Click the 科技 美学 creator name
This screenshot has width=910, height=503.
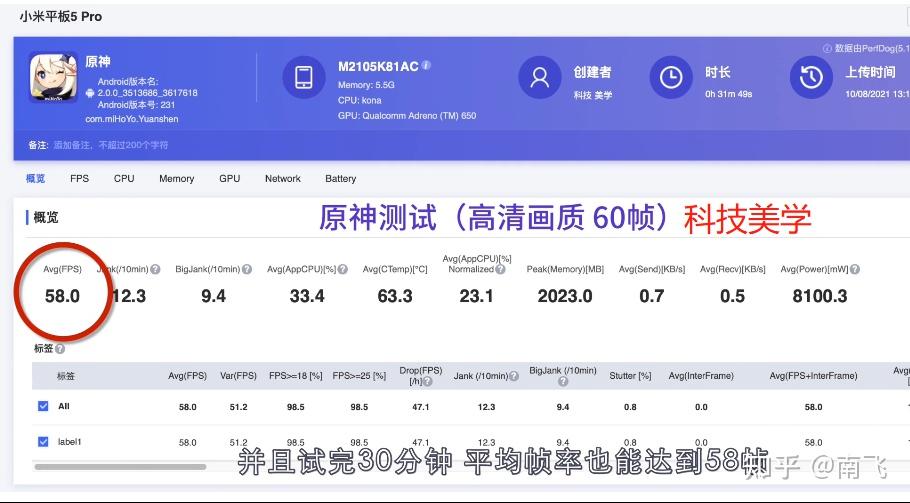click(593, 95)
